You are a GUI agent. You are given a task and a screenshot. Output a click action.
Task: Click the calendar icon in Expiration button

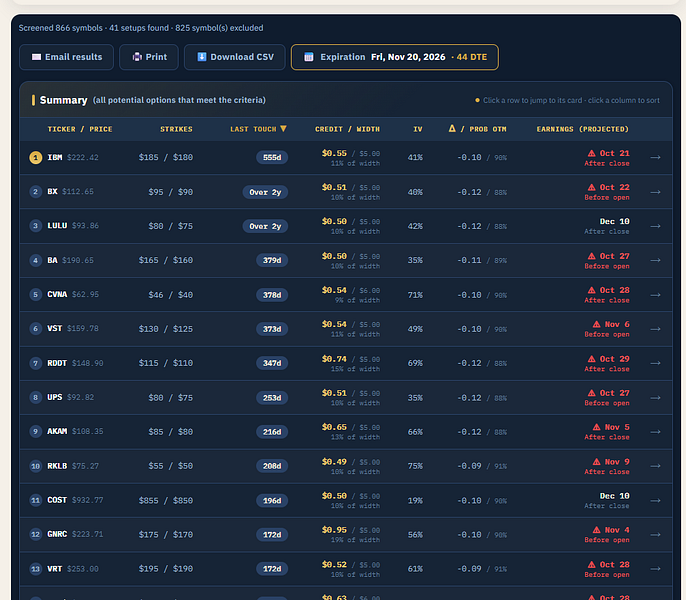[309, 57]
